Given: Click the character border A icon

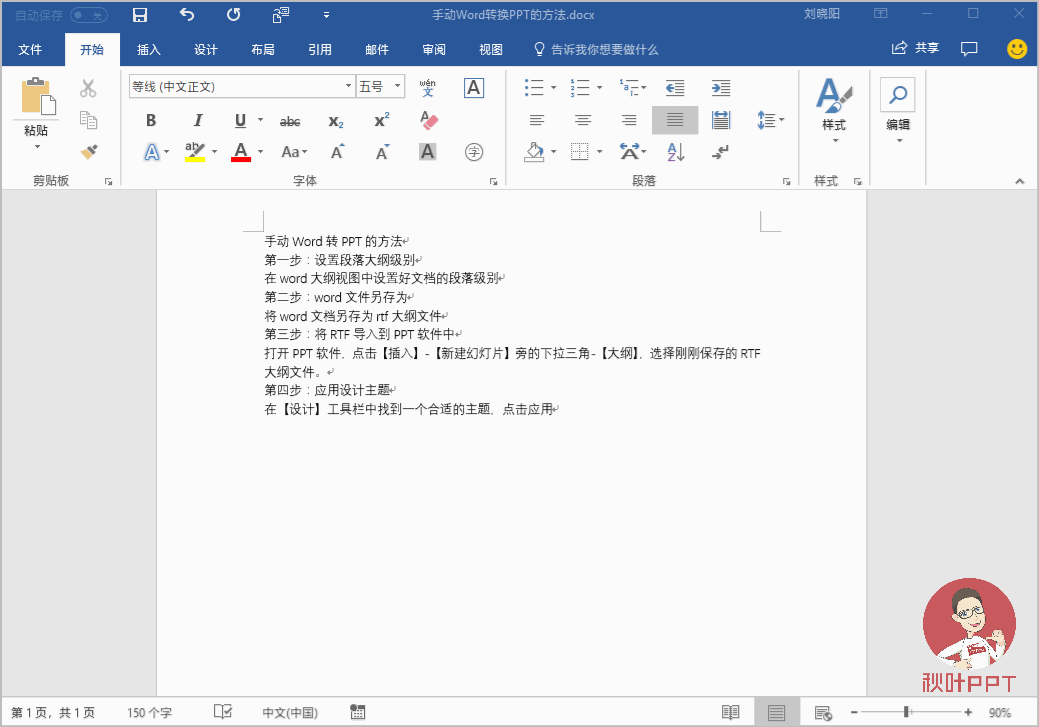Looking at the screenshot, I should pyautogui.click(x=473, y=87).
